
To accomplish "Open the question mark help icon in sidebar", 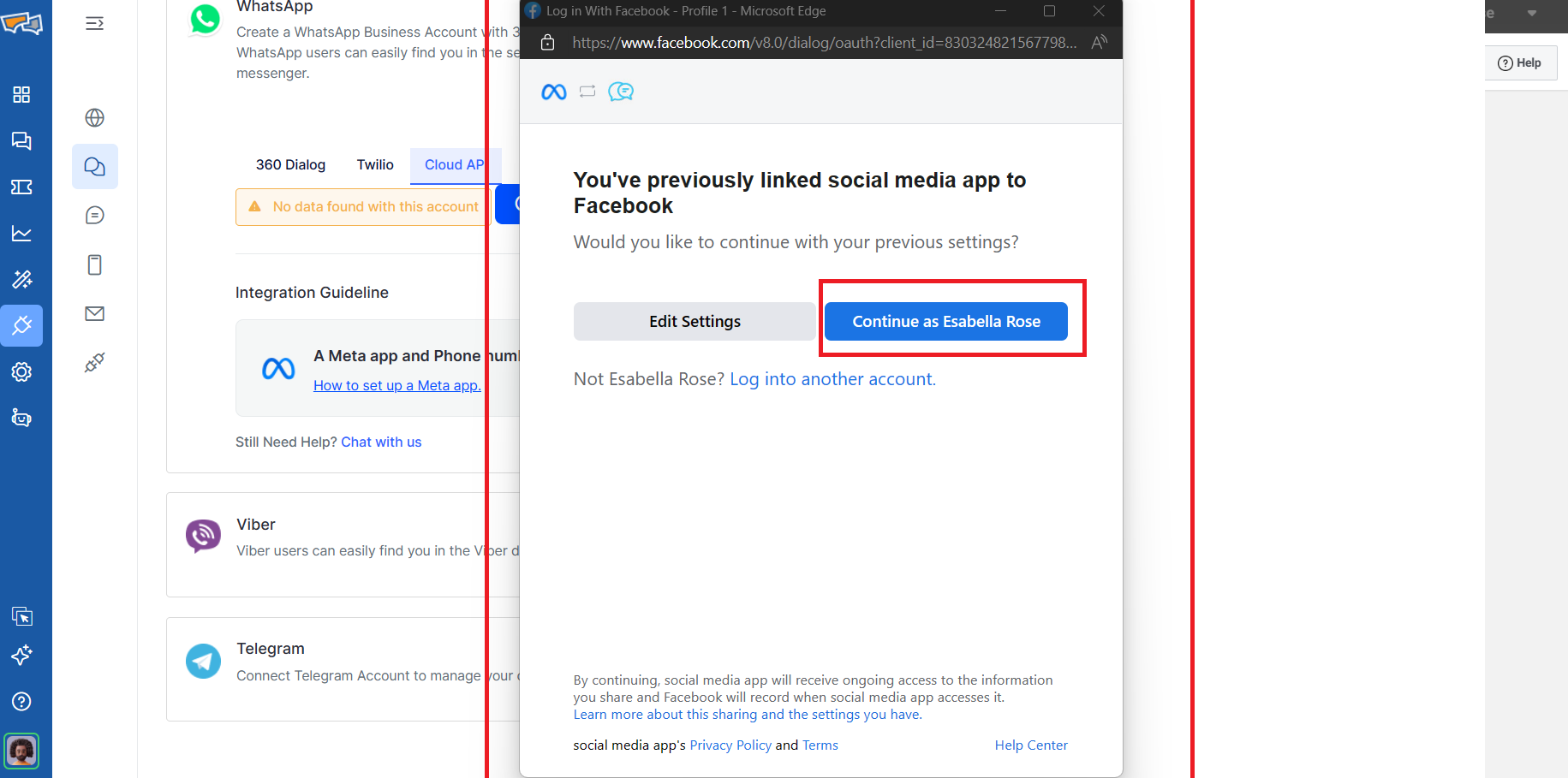I will pos(21,701).
